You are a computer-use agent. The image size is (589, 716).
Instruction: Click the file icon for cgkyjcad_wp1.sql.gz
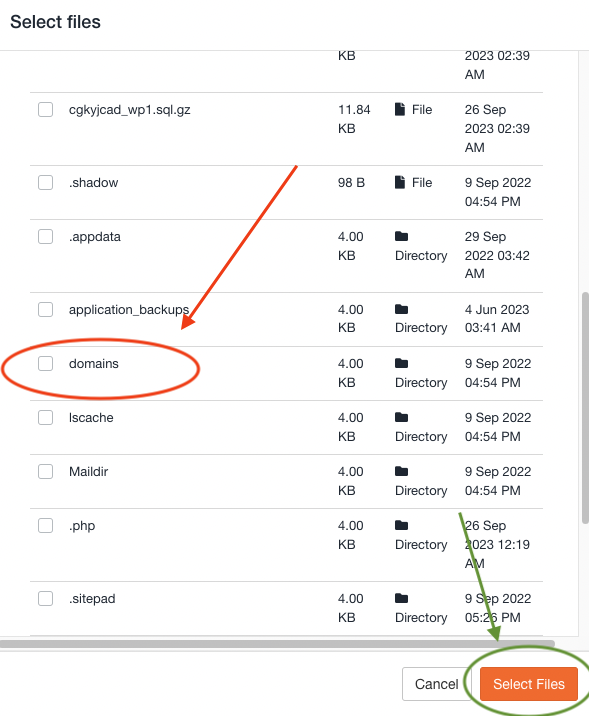400,109
